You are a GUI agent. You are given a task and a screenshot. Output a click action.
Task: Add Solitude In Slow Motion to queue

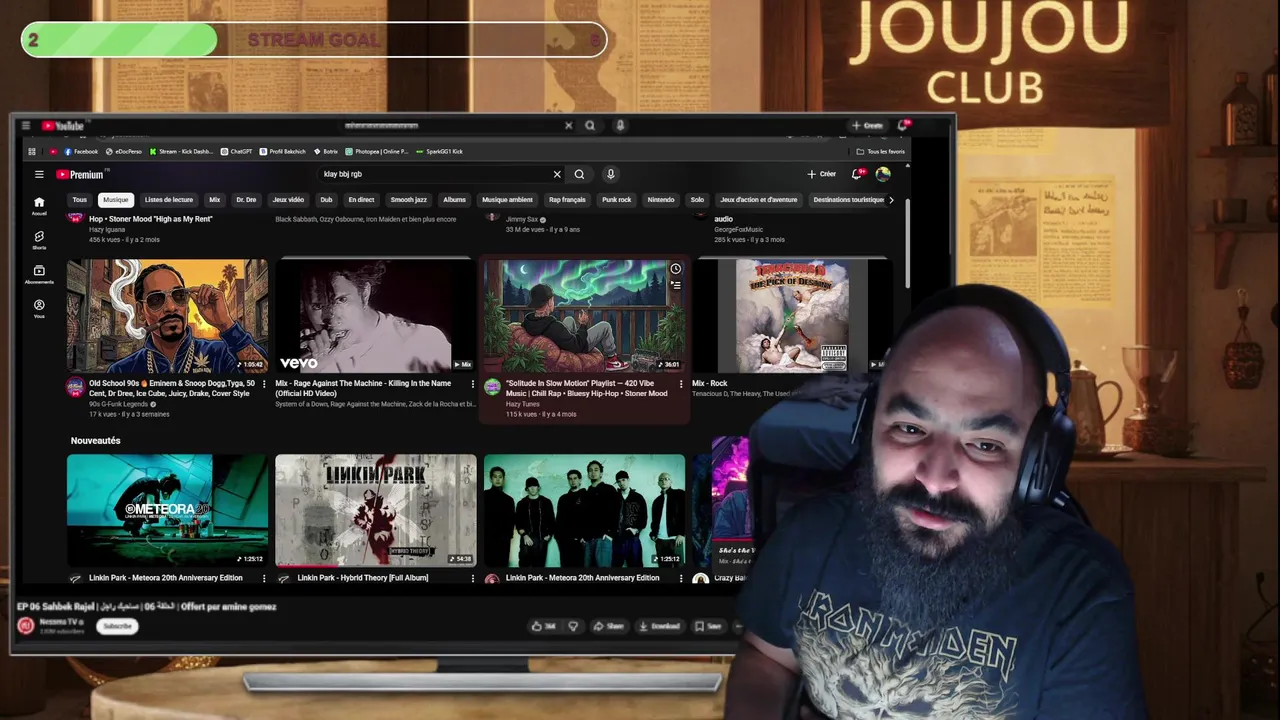tap(675, 285)
